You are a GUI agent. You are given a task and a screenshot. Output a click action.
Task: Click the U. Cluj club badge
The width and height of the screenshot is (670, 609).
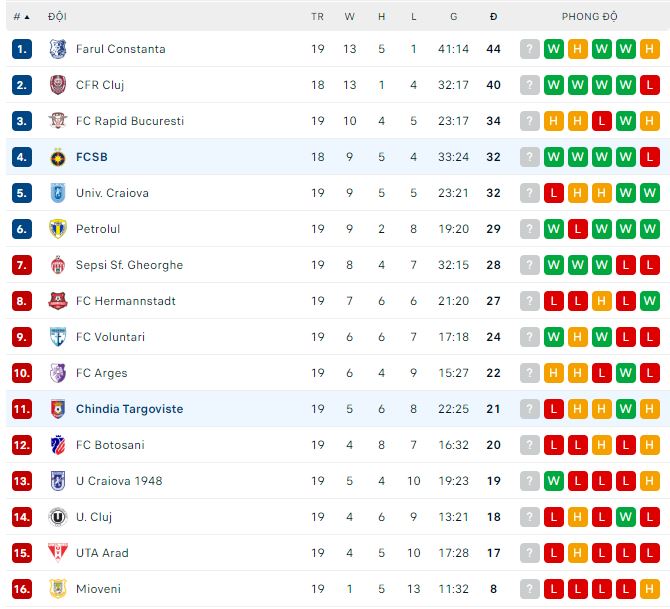pos(57,517)
